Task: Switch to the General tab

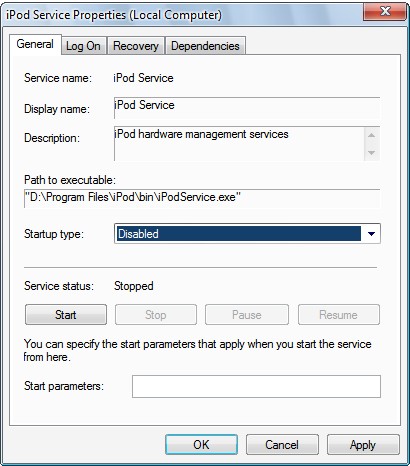Action: click(x=35, y=44)
